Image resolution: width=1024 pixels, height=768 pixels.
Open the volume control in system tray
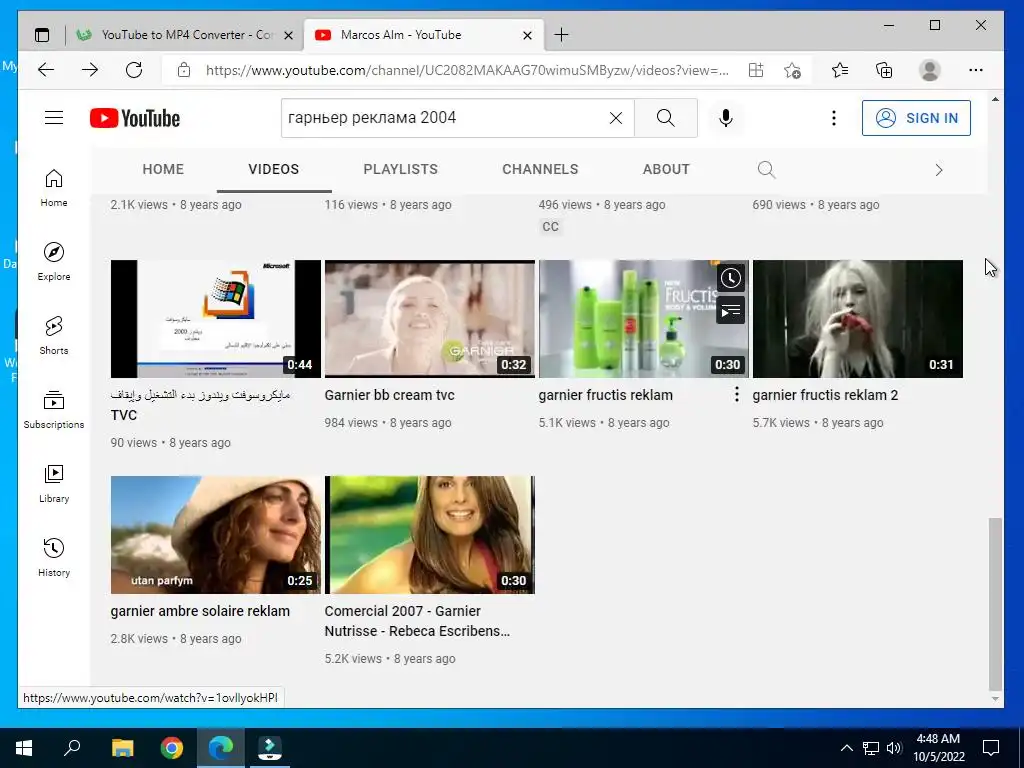coord(894,748)
